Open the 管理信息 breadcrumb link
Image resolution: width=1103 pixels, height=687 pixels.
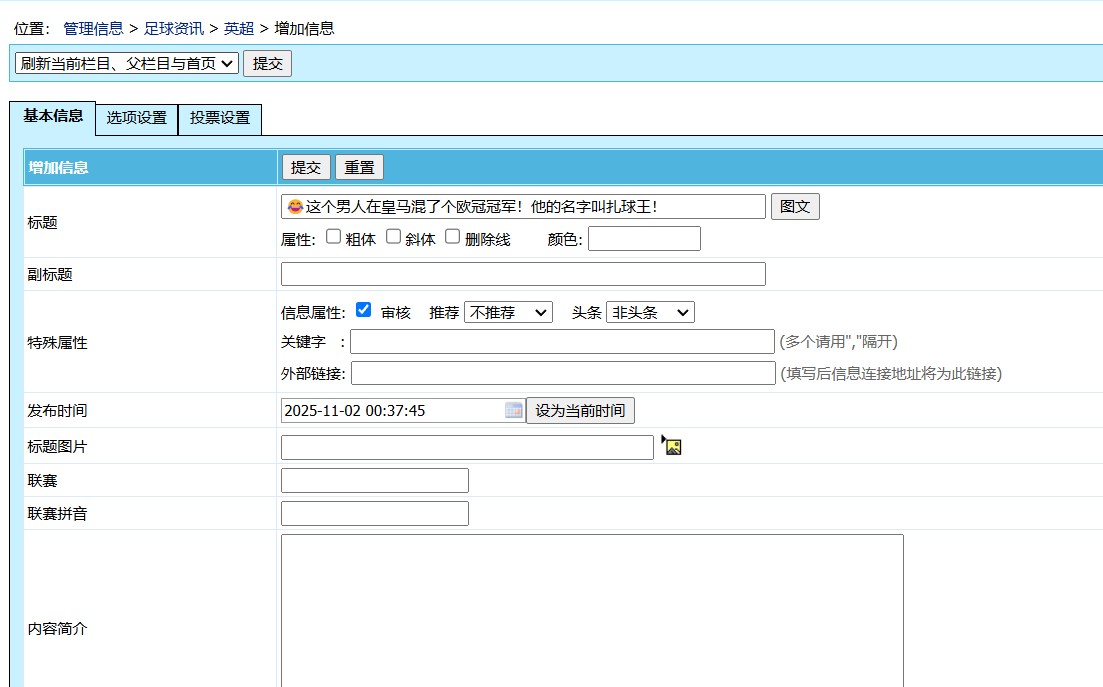coord(93,28)
